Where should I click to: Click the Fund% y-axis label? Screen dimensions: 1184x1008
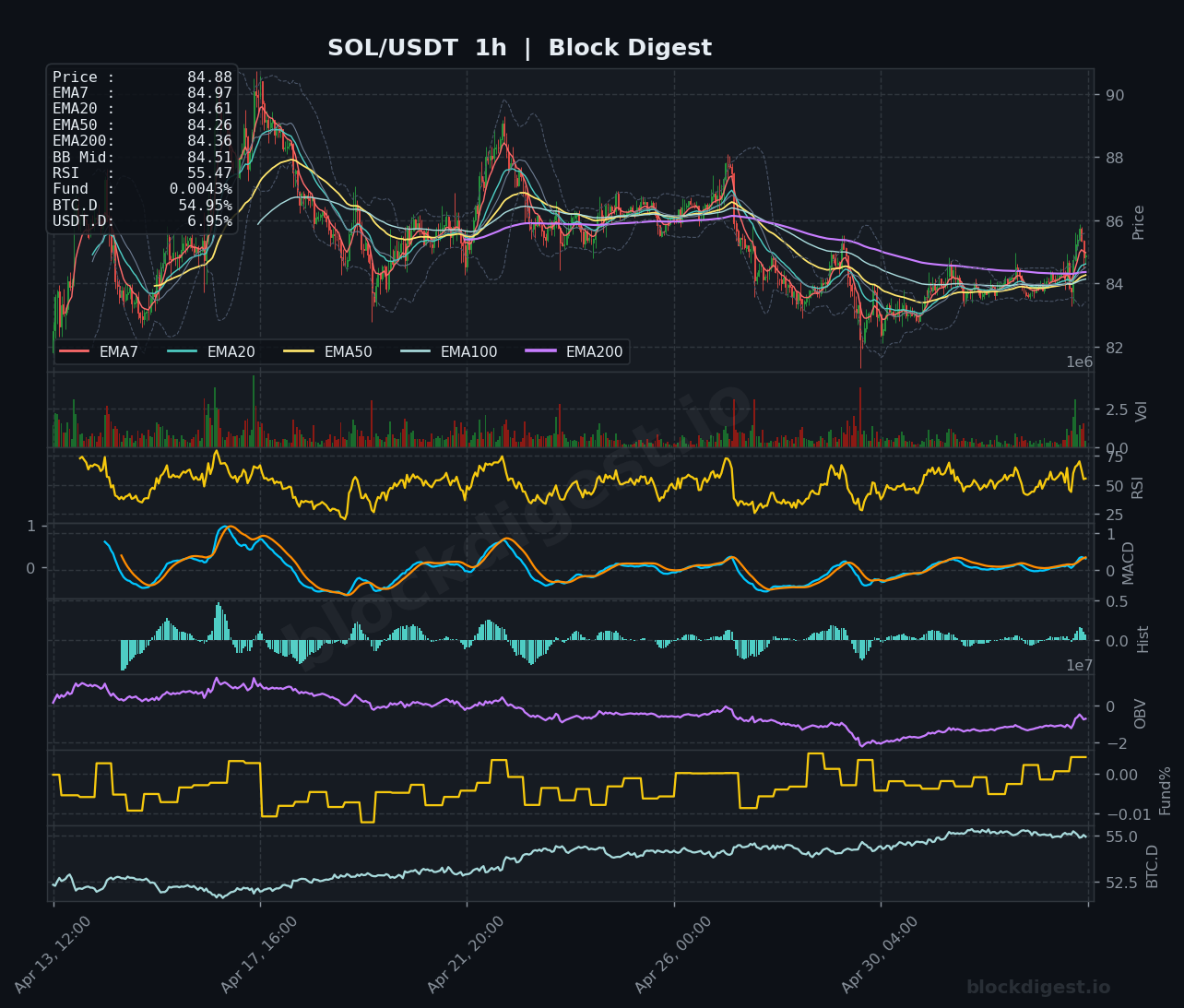(x=1166, y=790)
